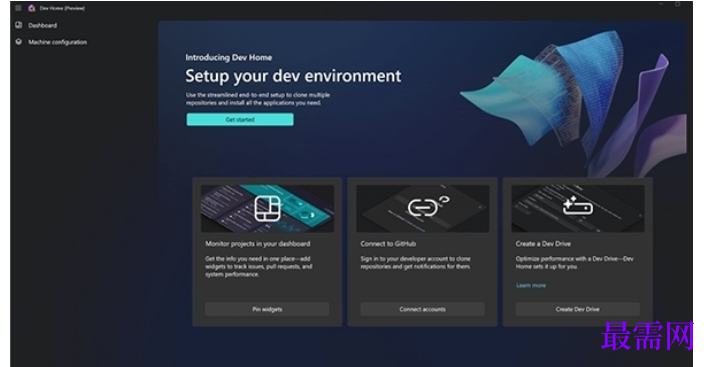Select 'Setup your dev environment' headline
713x367 pixels.
click(293, 76)
